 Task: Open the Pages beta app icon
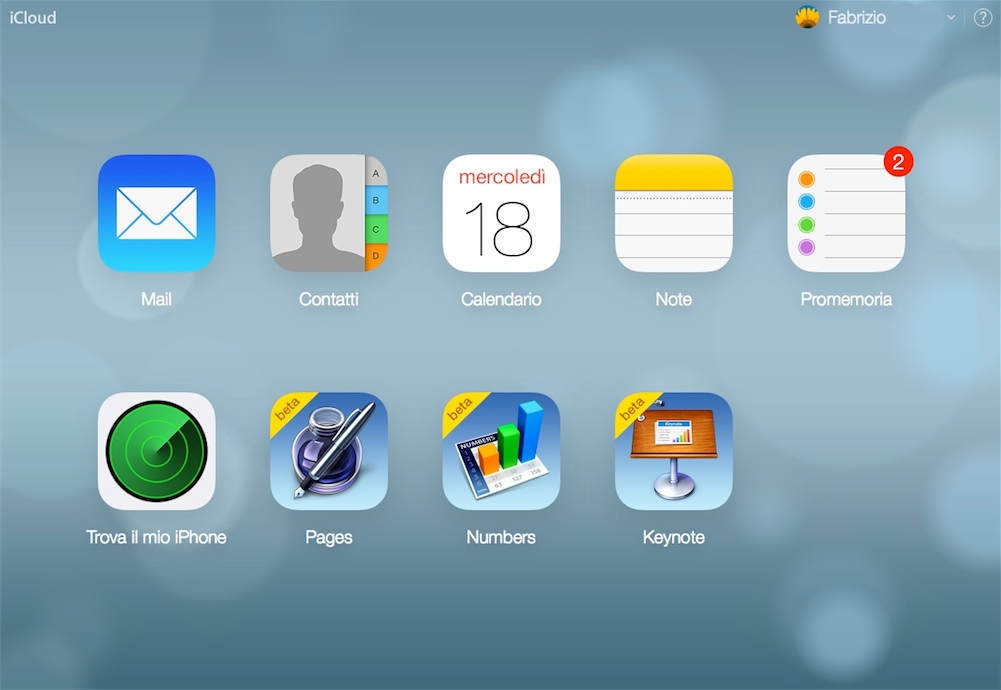point(329,451)
